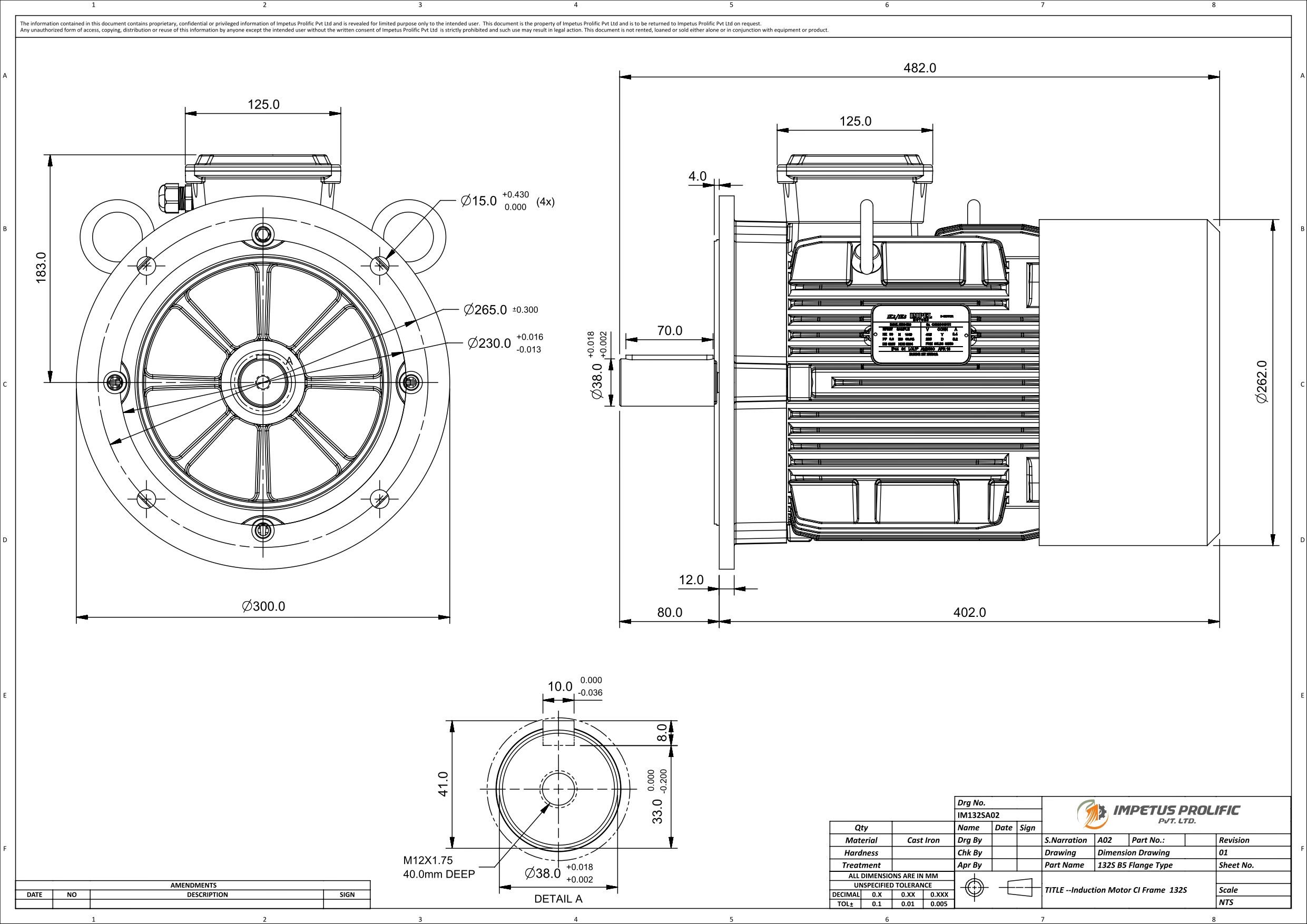Image resolution: width=1307 pixels, height=924 pixels.
Task: Click the Dimension Drawing value
Action: click(x=1133, y=853)
